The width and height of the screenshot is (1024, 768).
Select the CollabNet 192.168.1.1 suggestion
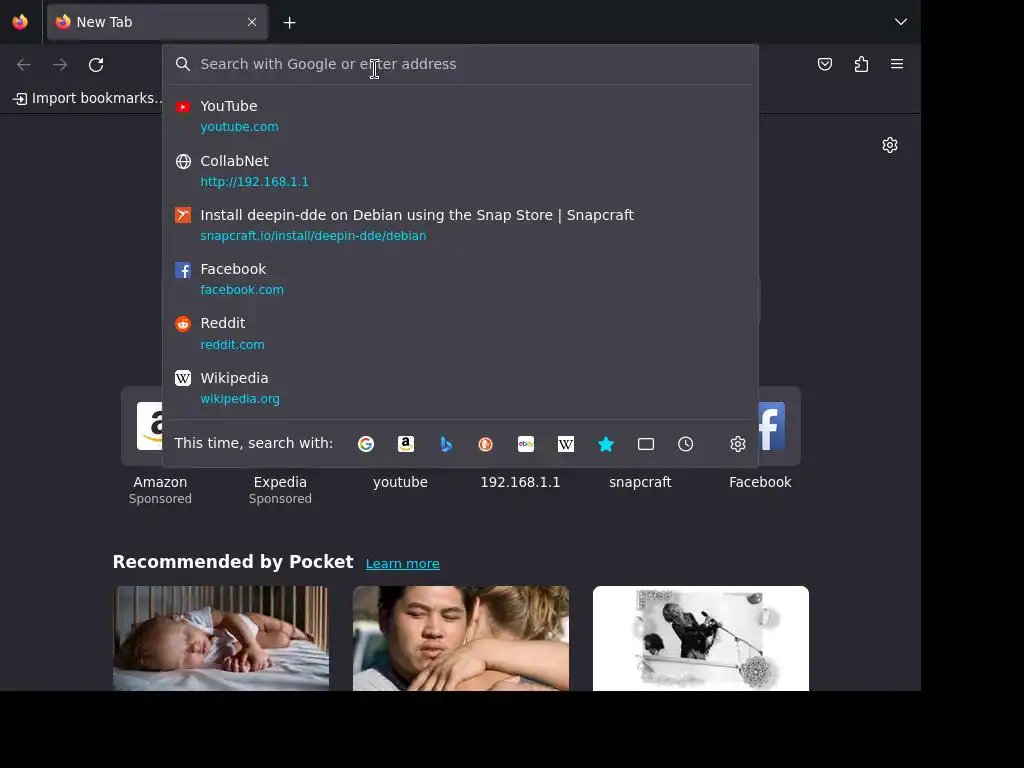pyautogui.click(x=460, y=170)
